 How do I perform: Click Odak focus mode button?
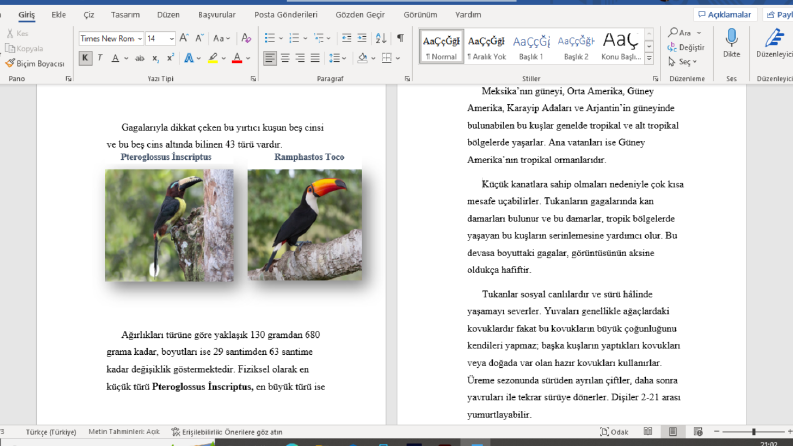[614, 431]
